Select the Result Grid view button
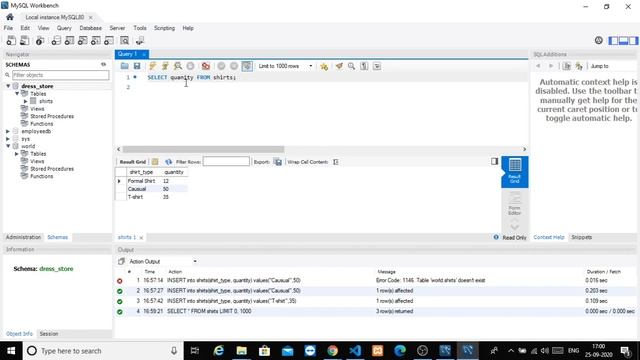 515,171
